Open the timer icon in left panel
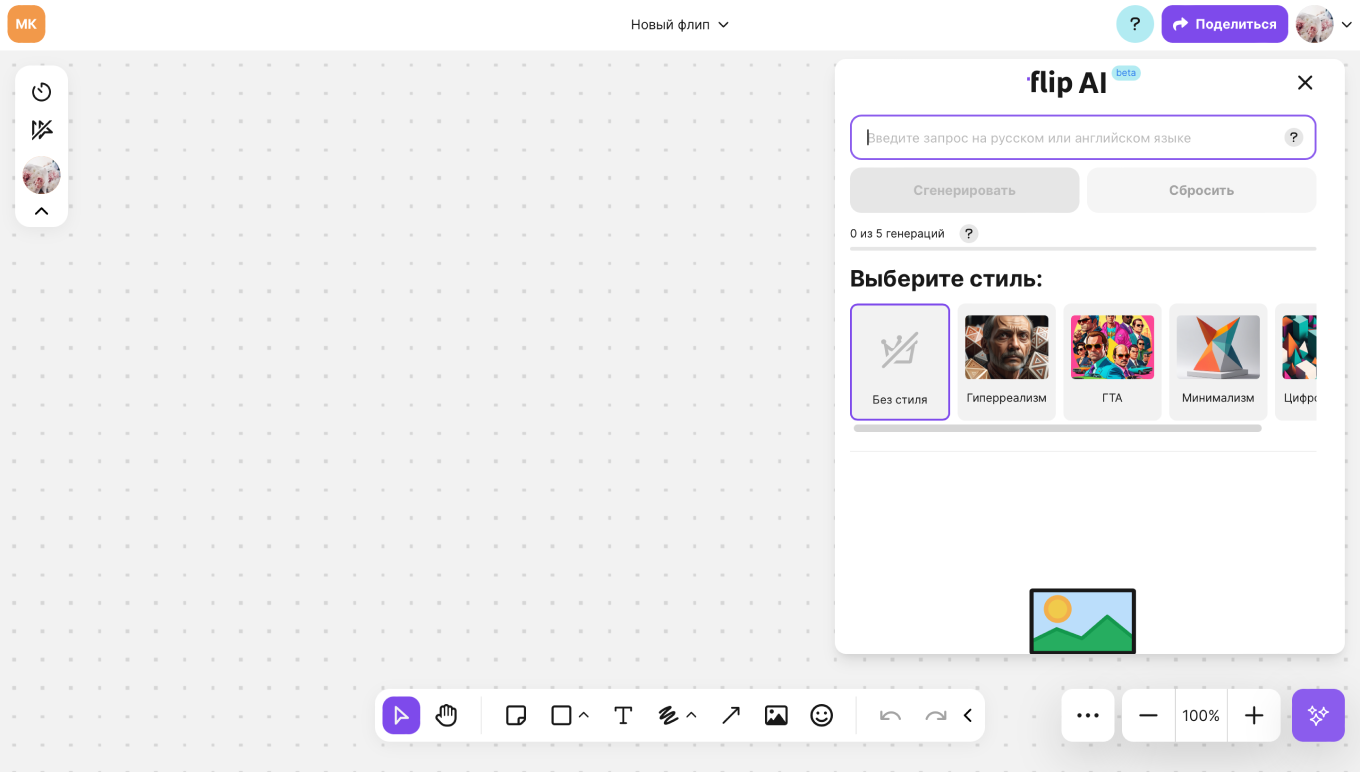 41,92
